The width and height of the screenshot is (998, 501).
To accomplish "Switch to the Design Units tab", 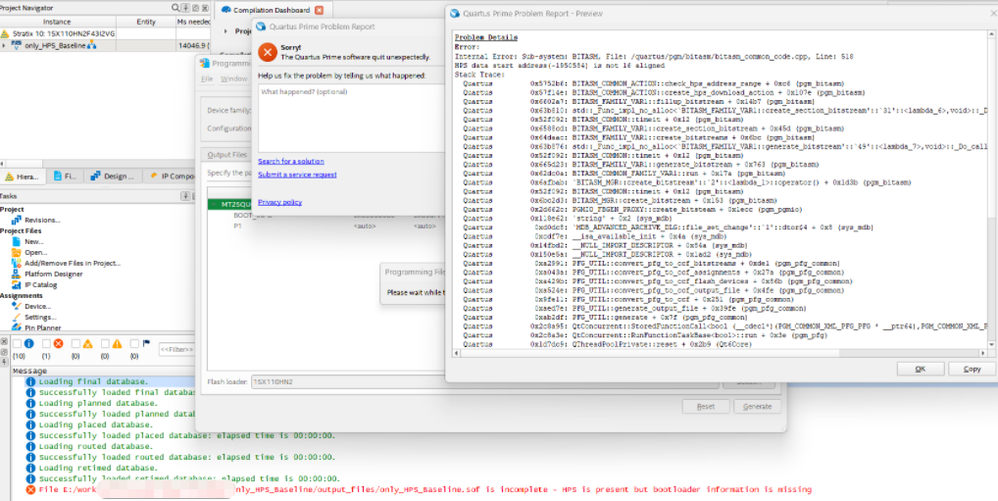I will click(x=113, y=176).
